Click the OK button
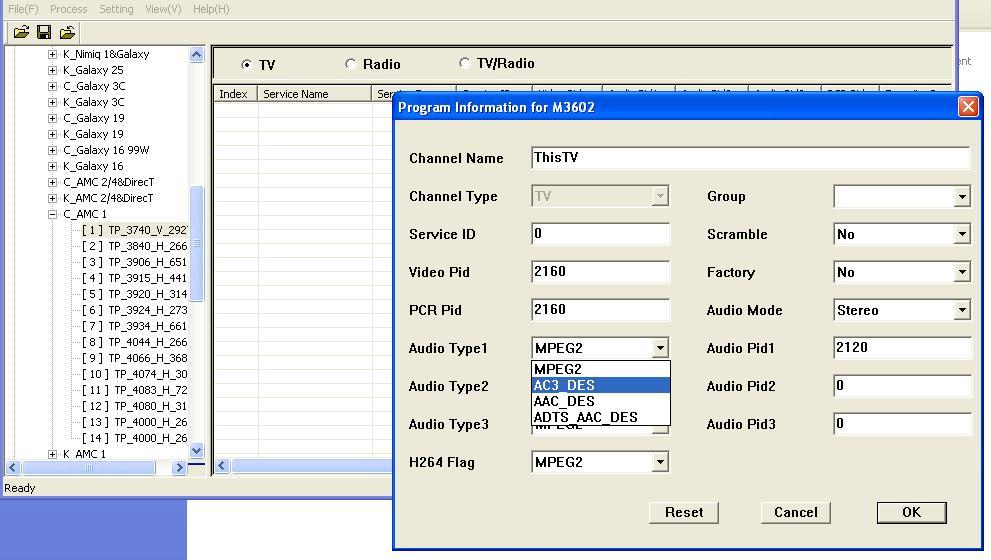The width and height of the screenshot is (991, 560). click(x=911, y=513)
